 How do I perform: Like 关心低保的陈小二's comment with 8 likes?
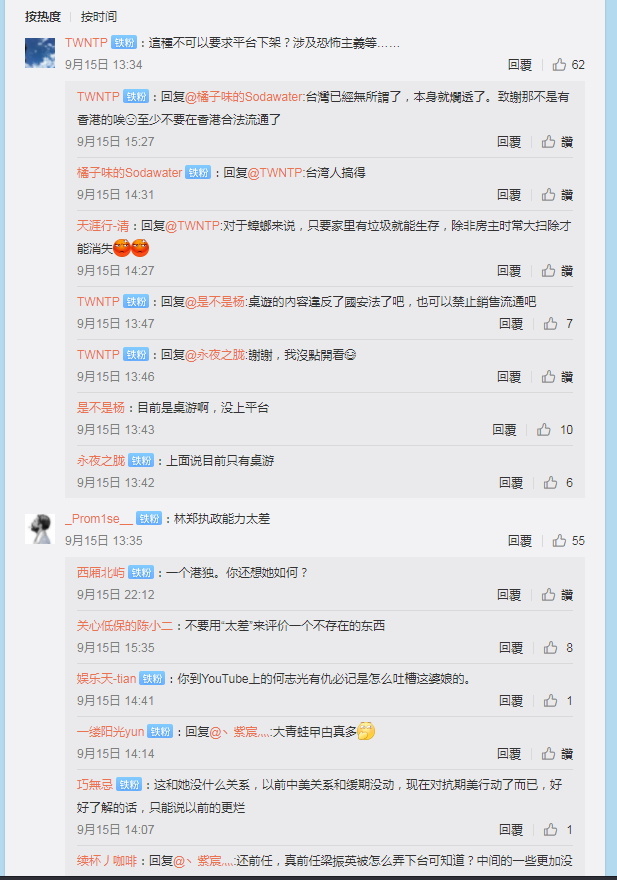click(x=550, y=648)
